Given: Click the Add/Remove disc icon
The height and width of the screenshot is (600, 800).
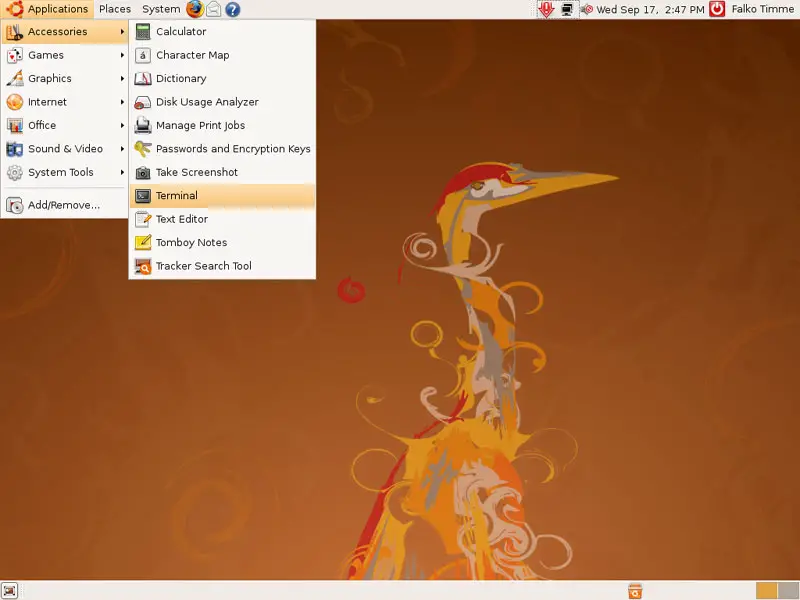Looking at the screenshot, I should (14, 205).
